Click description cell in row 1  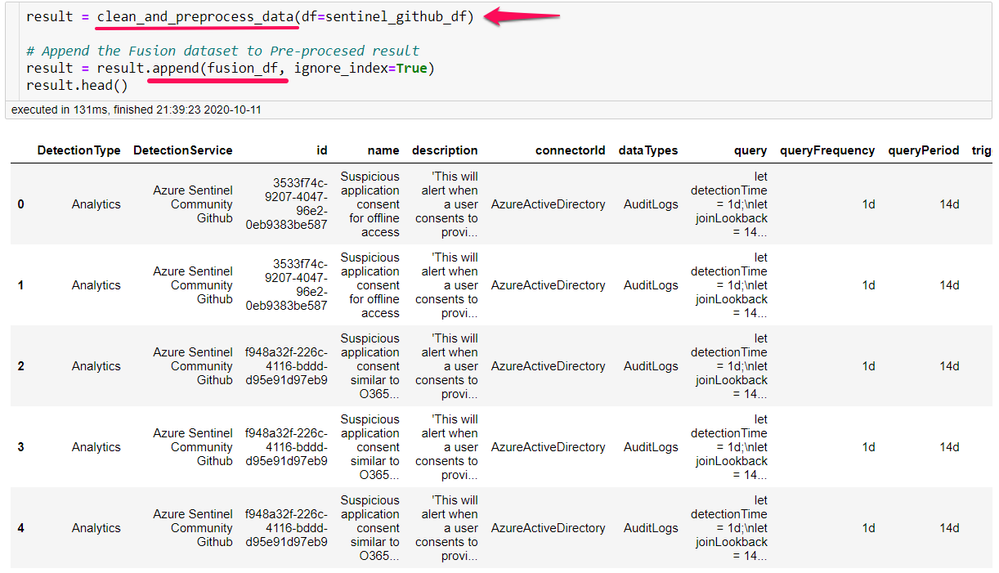(x=446, y=286)
